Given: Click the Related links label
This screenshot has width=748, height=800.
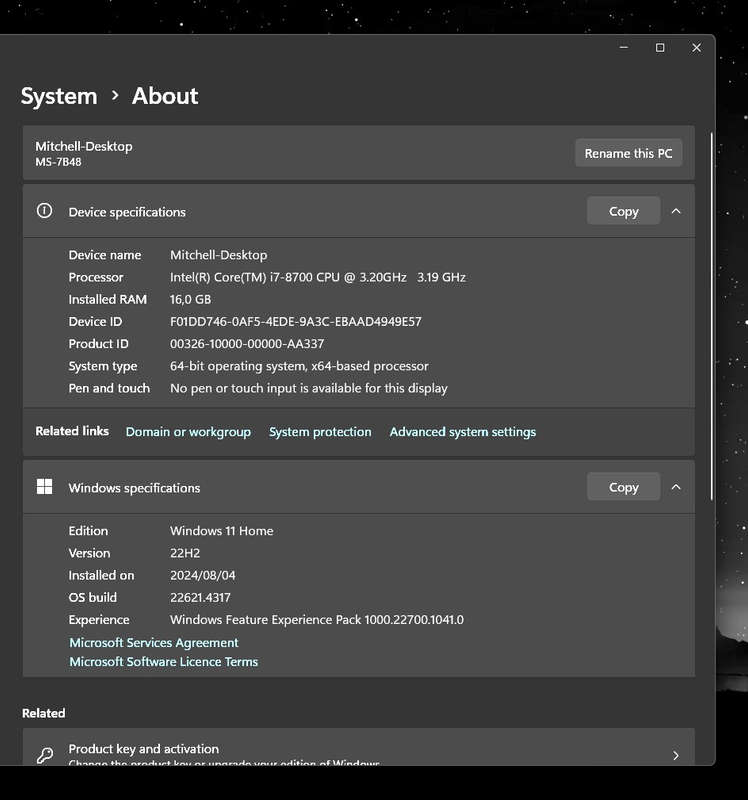Looking at the screenshot, I should coord(72,431).
